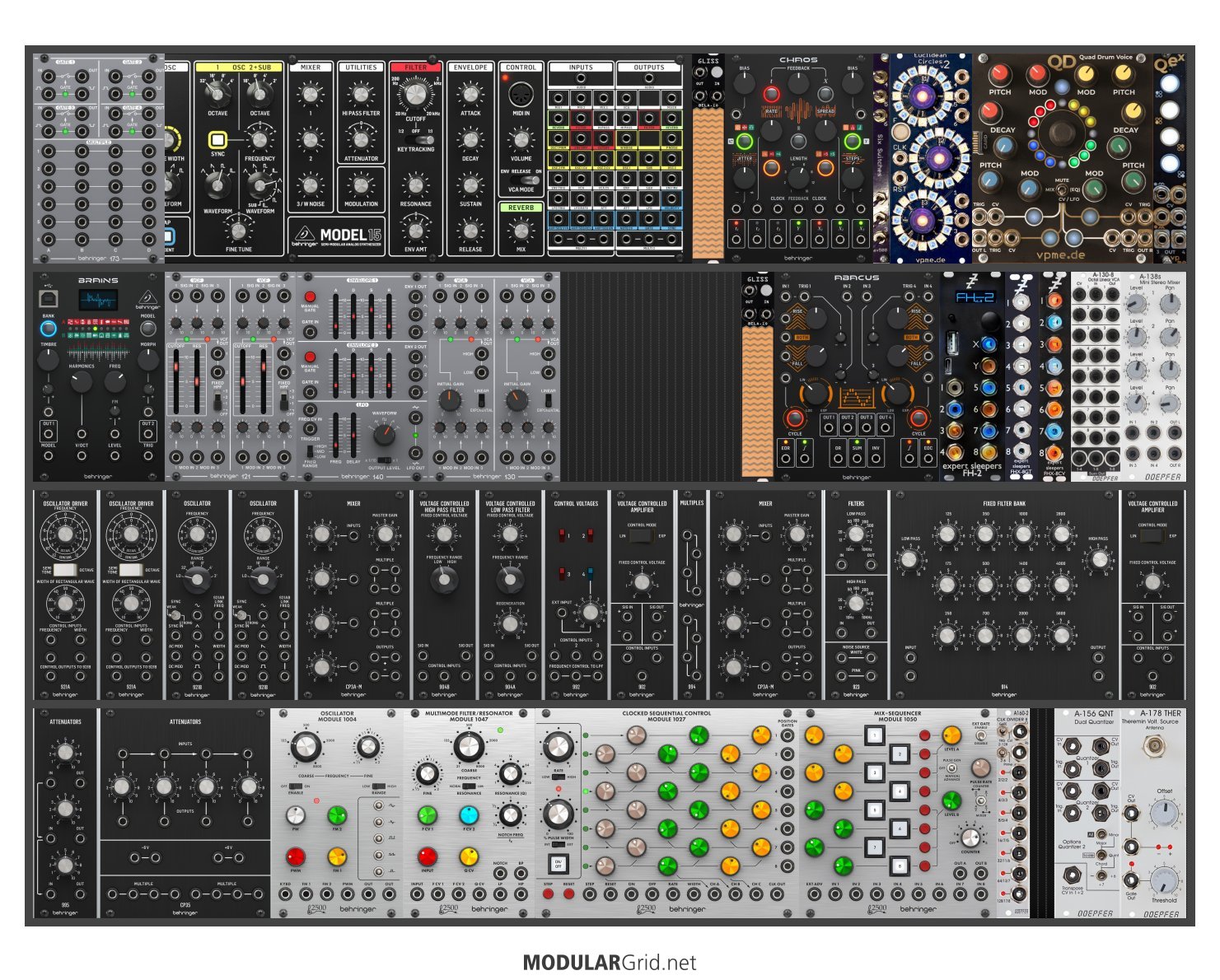
Task: Click the LENGTH knob on Chaos module
Action: coord(798,177)
